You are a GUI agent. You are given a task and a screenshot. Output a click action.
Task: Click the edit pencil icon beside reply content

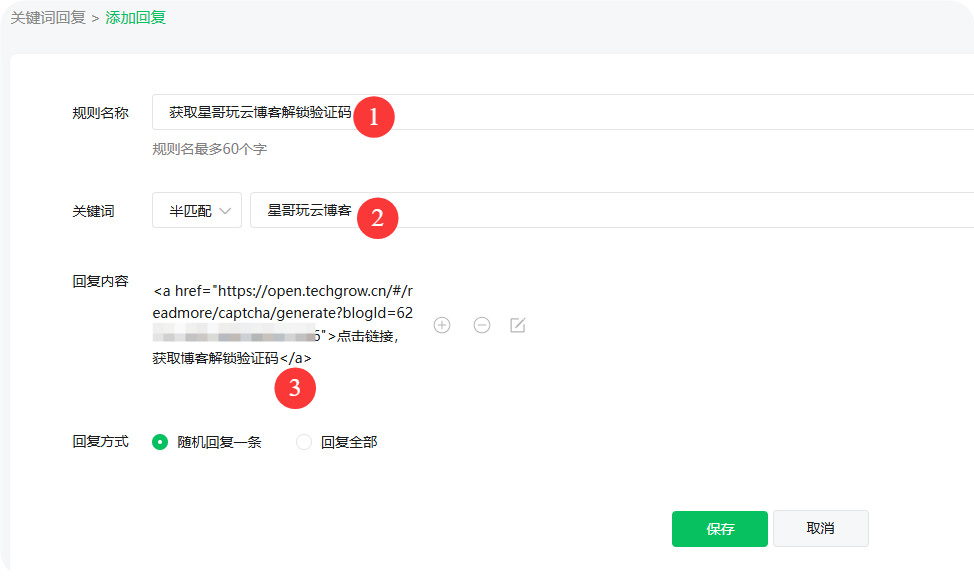tap(518, 325)
